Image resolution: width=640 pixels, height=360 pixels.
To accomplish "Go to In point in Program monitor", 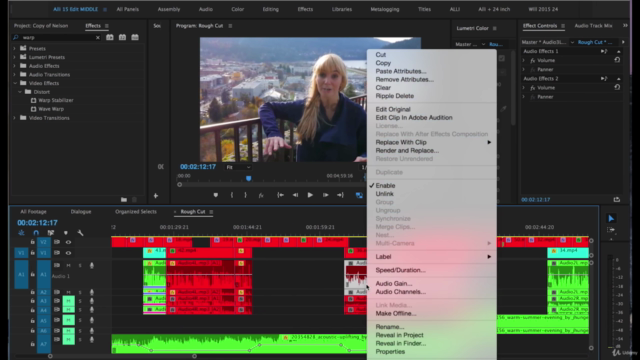I will 280,195.
